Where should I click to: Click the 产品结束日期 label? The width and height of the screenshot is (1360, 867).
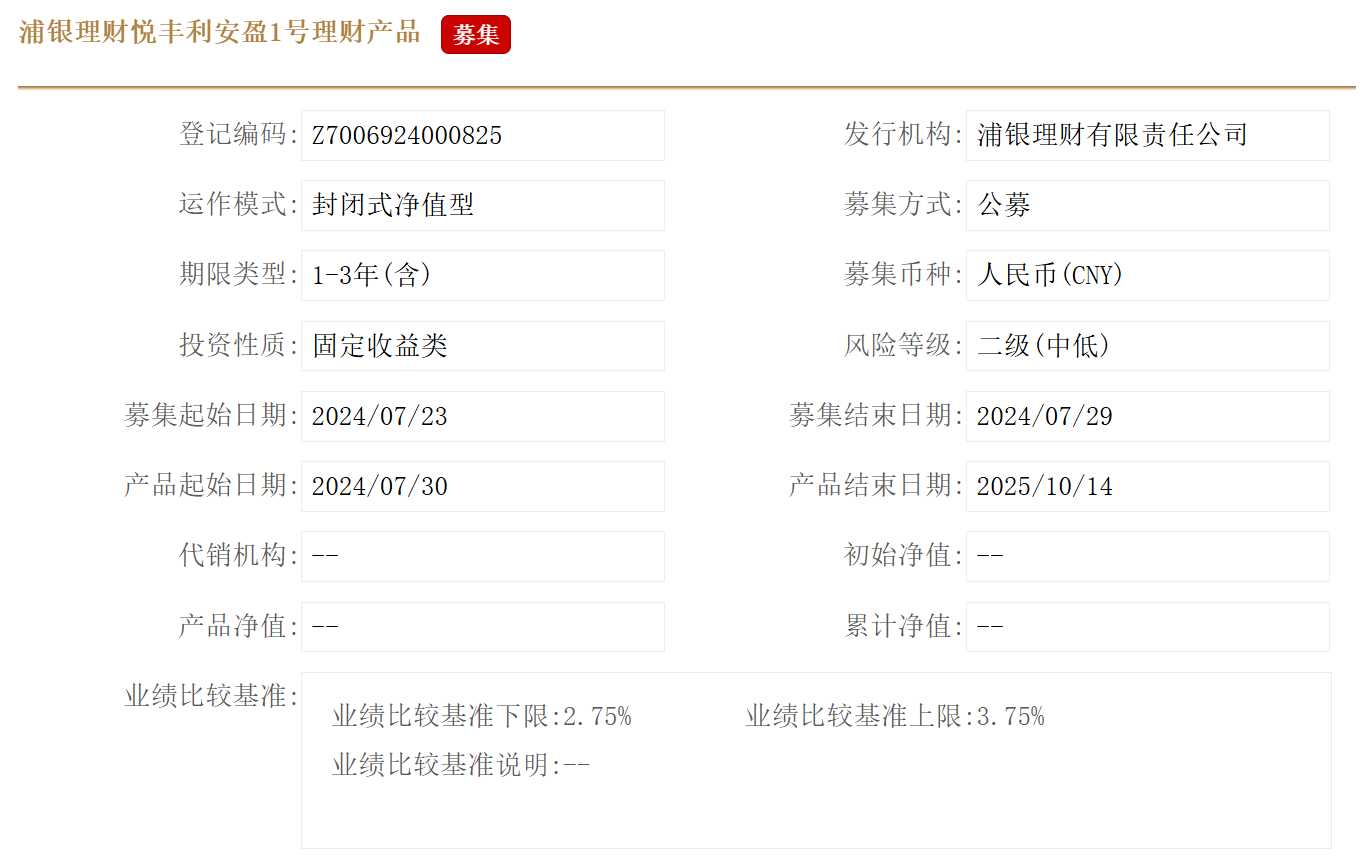point(877,486)
